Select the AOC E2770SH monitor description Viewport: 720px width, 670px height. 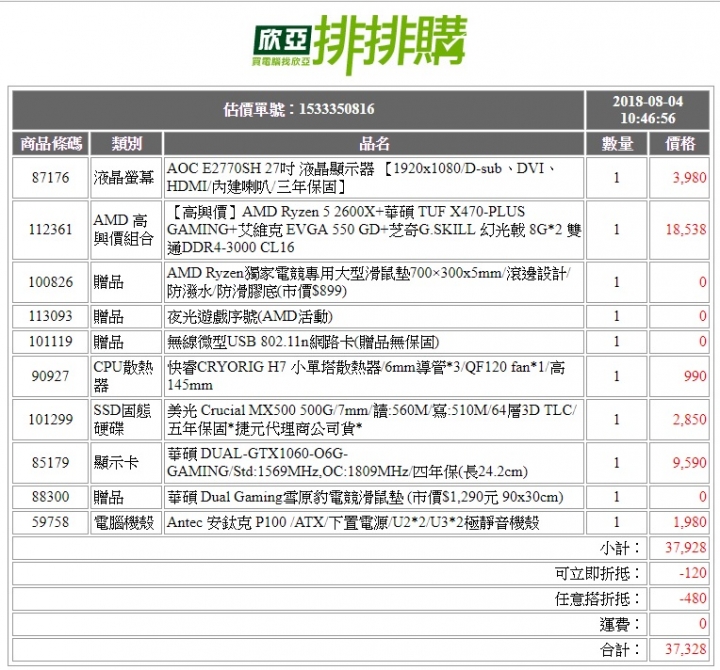[x=374, y=178]
